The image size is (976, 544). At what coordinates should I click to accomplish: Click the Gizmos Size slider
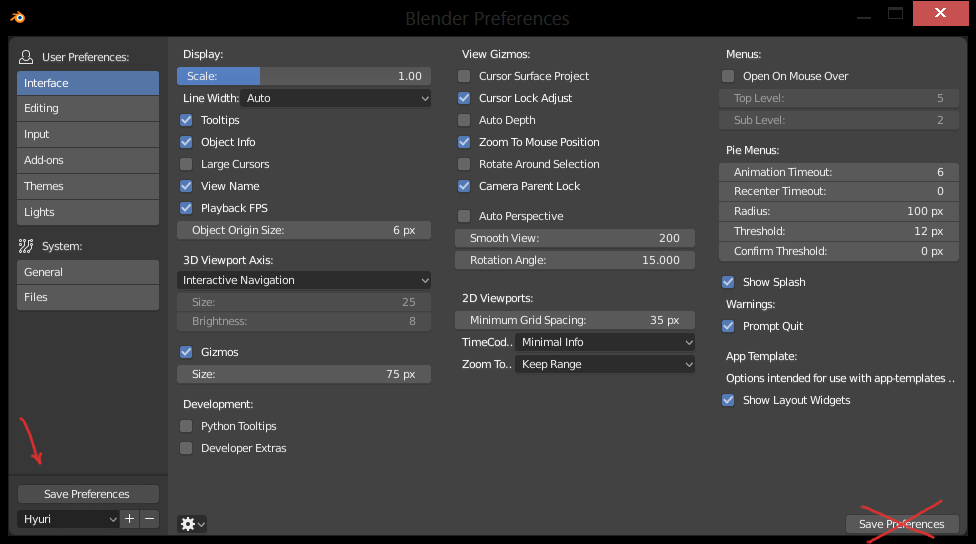[x=304, y=374]
